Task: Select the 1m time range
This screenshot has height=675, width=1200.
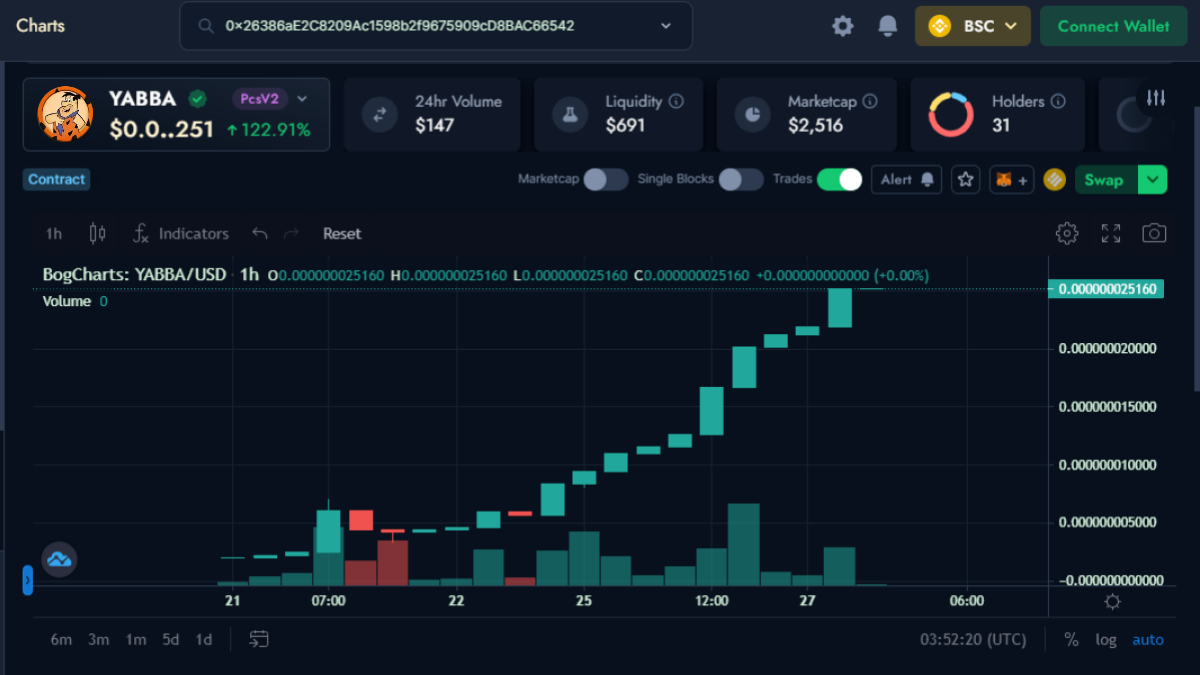Action: click(136, 639)
